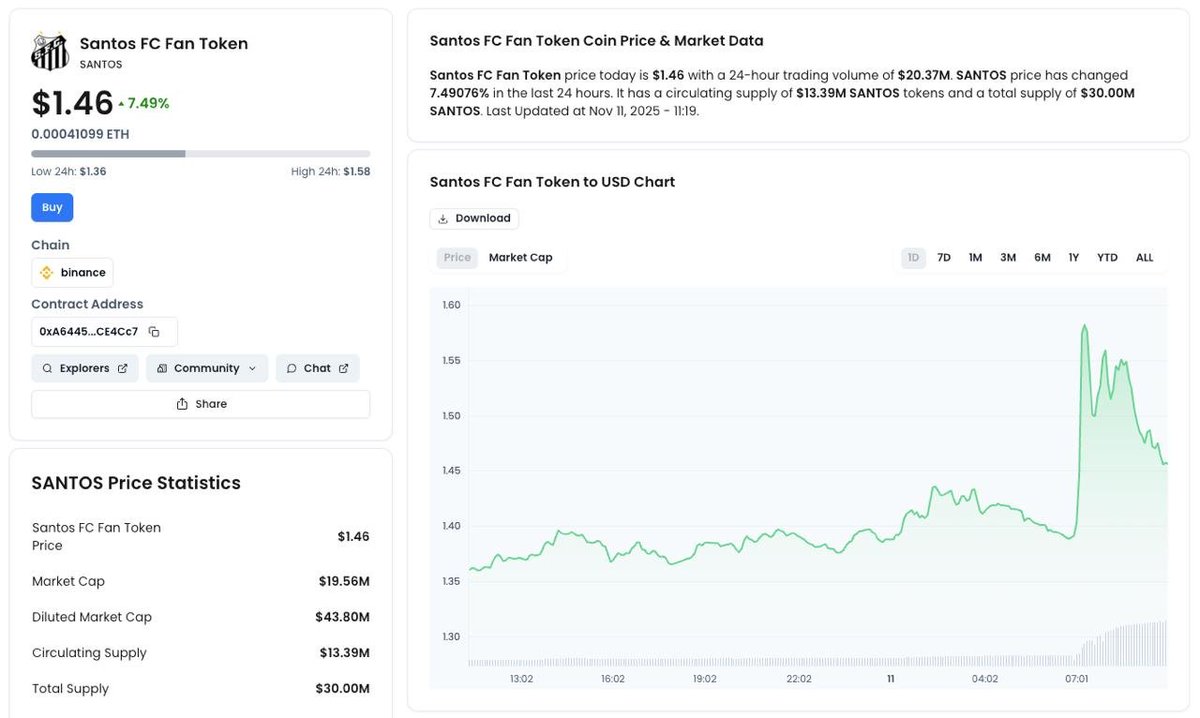Click the Community people icon

click(162, 369)
